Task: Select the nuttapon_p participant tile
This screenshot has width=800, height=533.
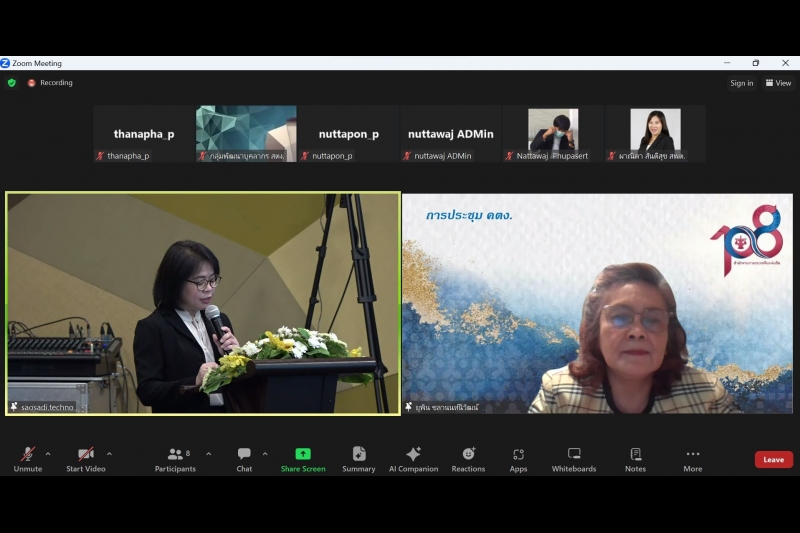Action: [349, 134]
